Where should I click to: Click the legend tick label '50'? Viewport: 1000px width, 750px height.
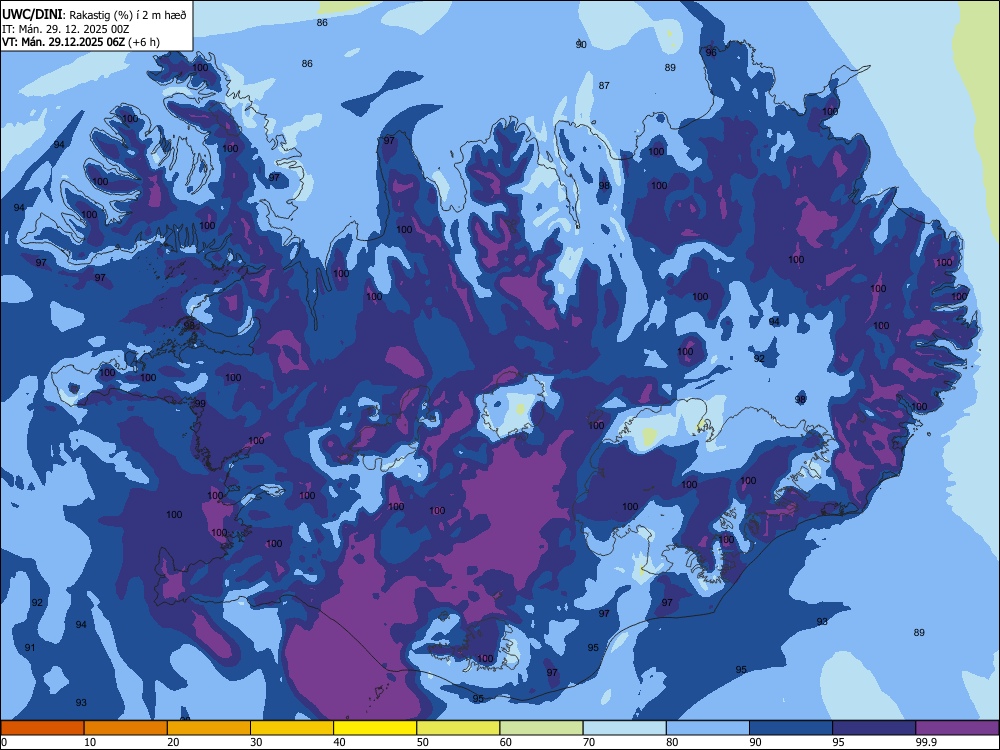point(423,742)
